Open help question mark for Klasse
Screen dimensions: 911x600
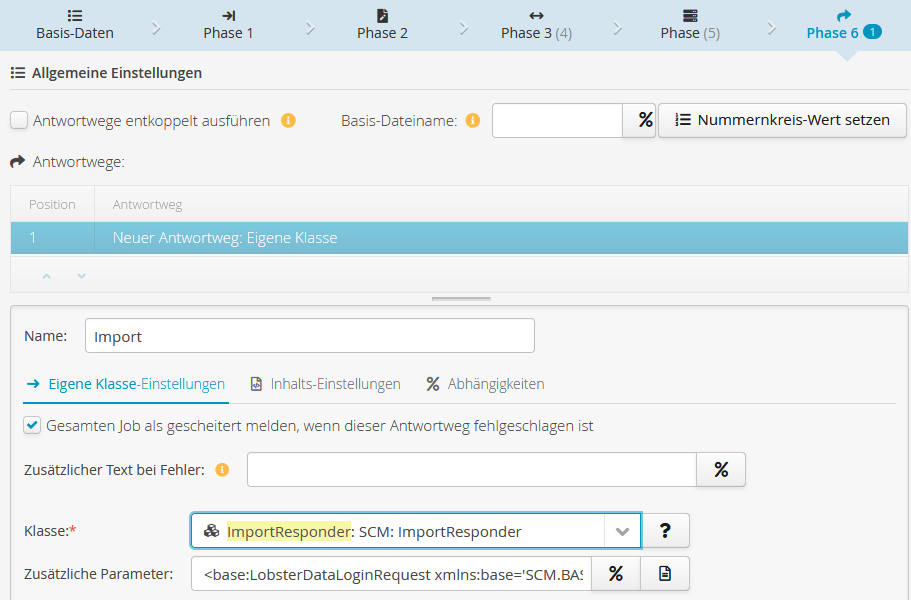coord(665,531)
